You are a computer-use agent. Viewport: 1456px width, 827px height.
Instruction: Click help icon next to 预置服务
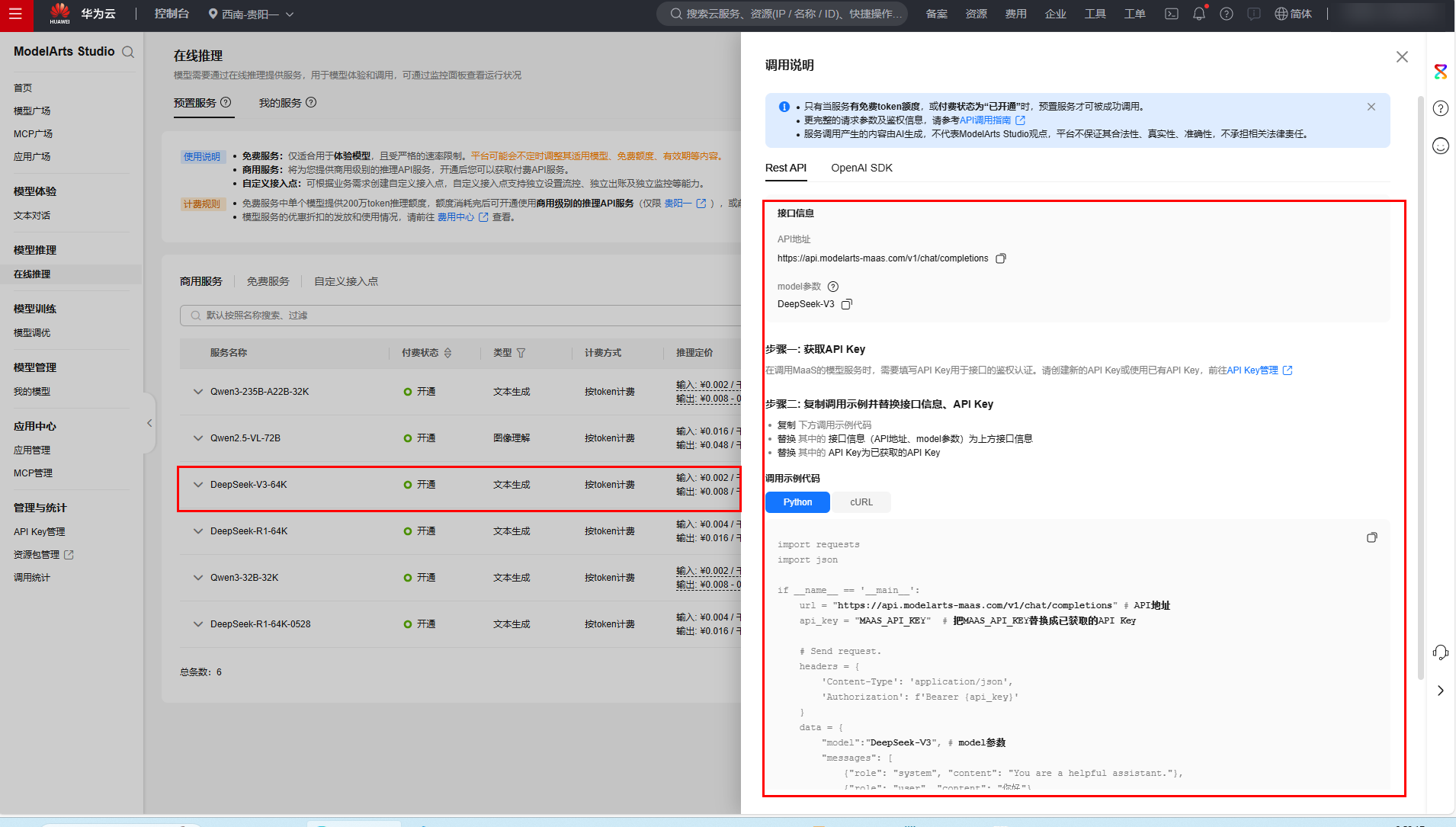click(226, 102)
